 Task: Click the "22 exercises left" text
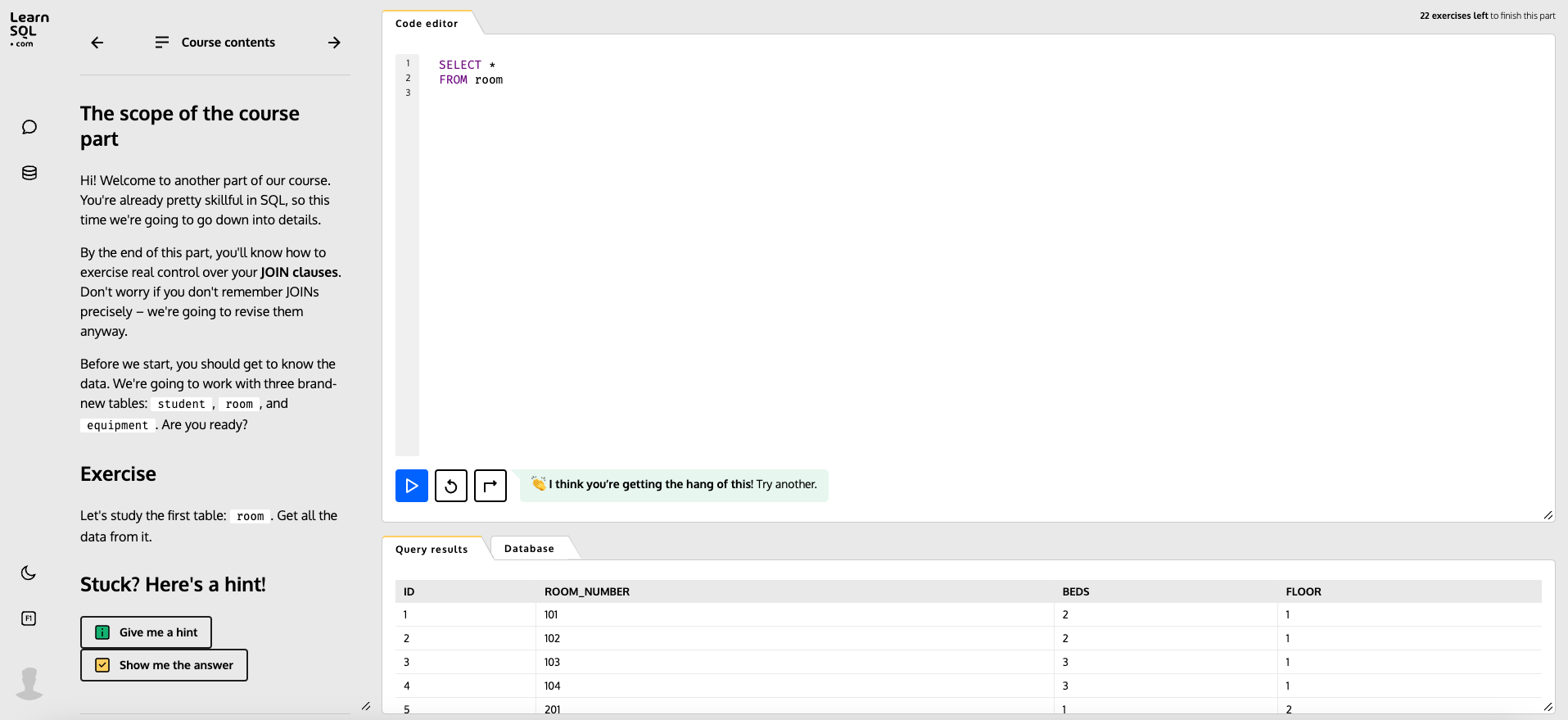pyautogui.click(x=1453, y=16)
